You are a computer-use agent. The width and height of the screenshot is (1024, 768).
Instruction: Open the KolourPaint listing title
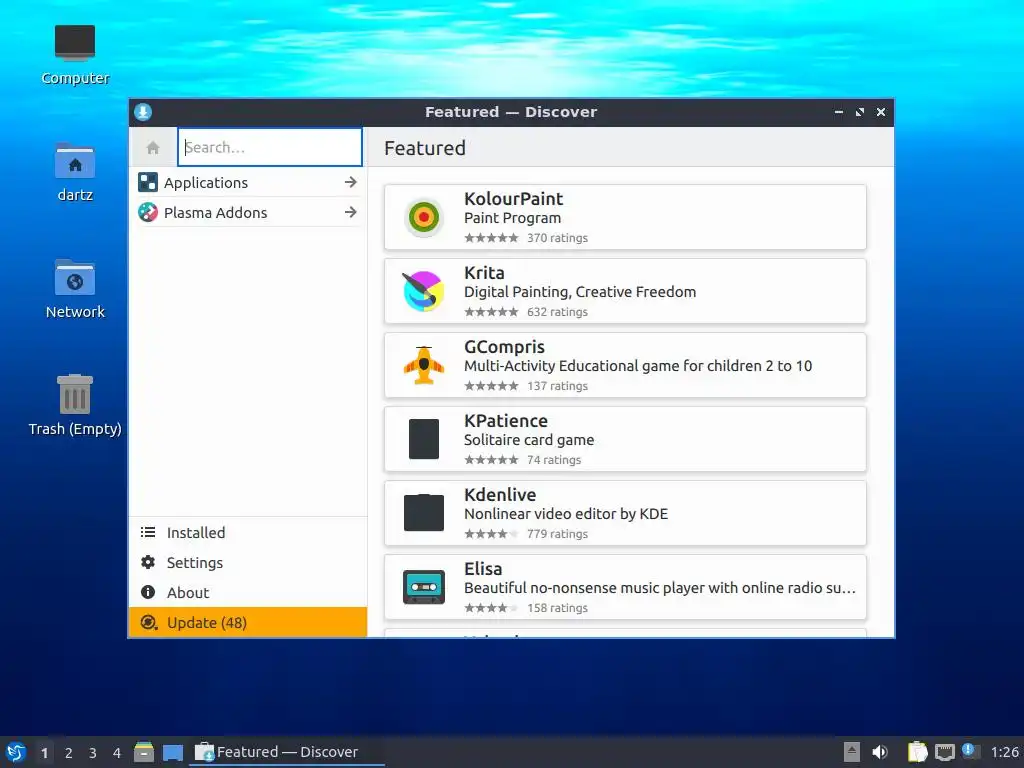click(x=513, y=199)
